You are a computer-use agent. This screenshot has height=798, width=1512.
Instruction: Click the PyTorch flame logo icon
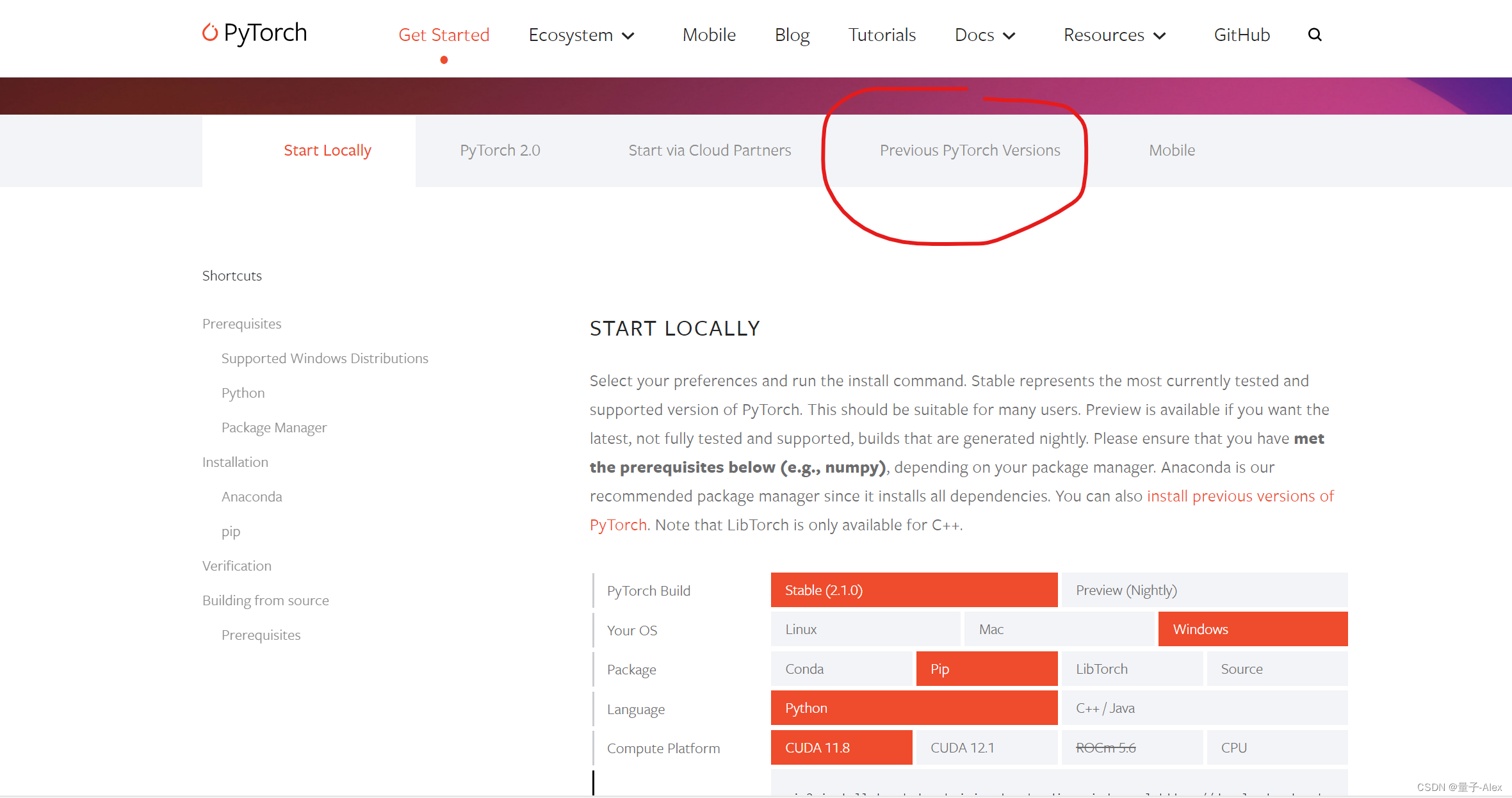click(210, 32)
